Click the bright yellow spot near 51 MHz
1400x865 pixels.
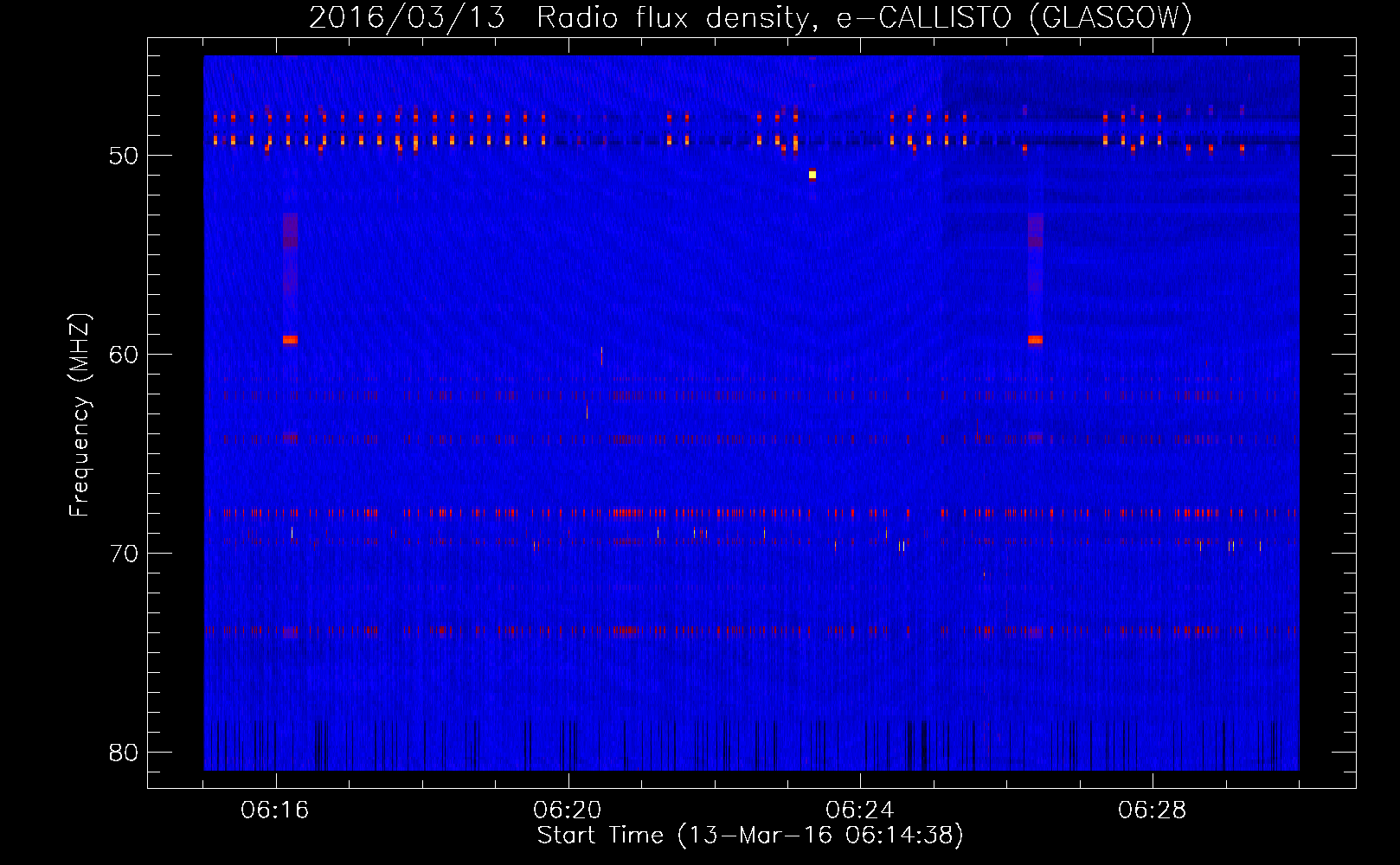click(x=812, y=175)
